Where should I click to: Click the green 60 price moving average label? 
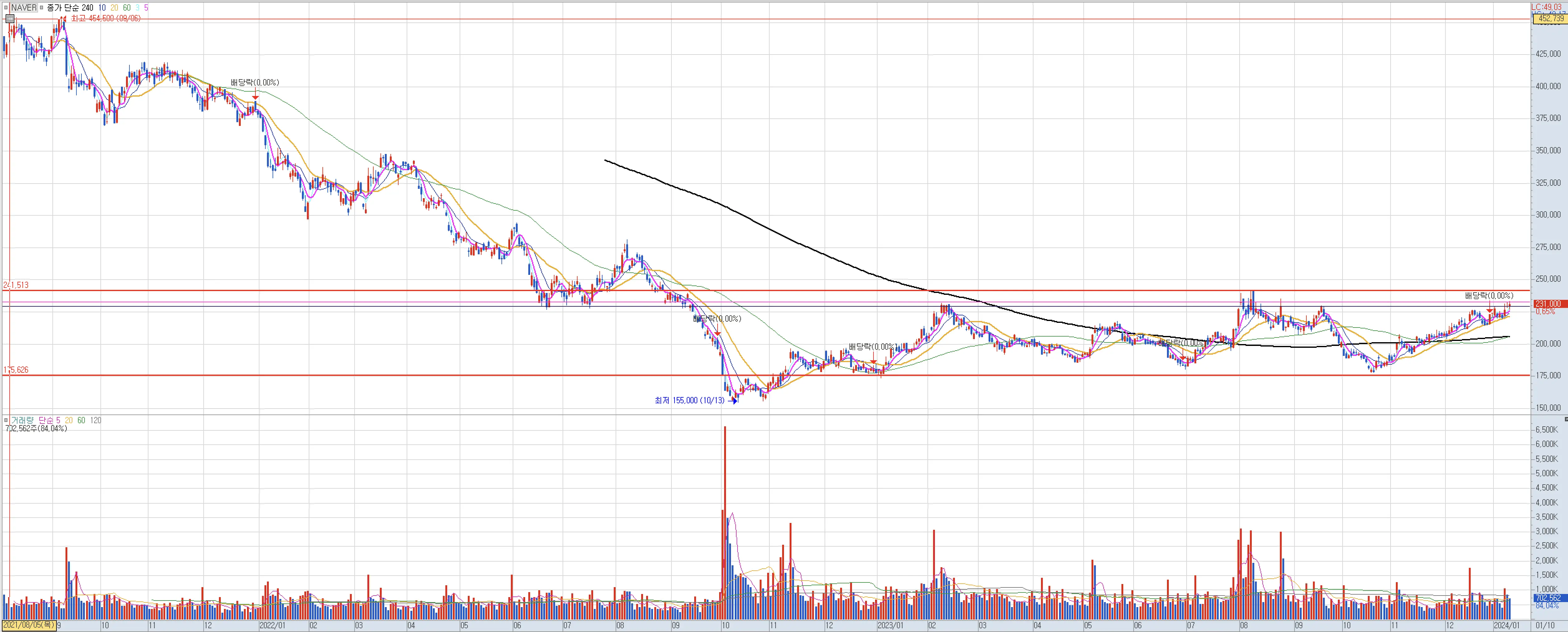coord(127,8)
